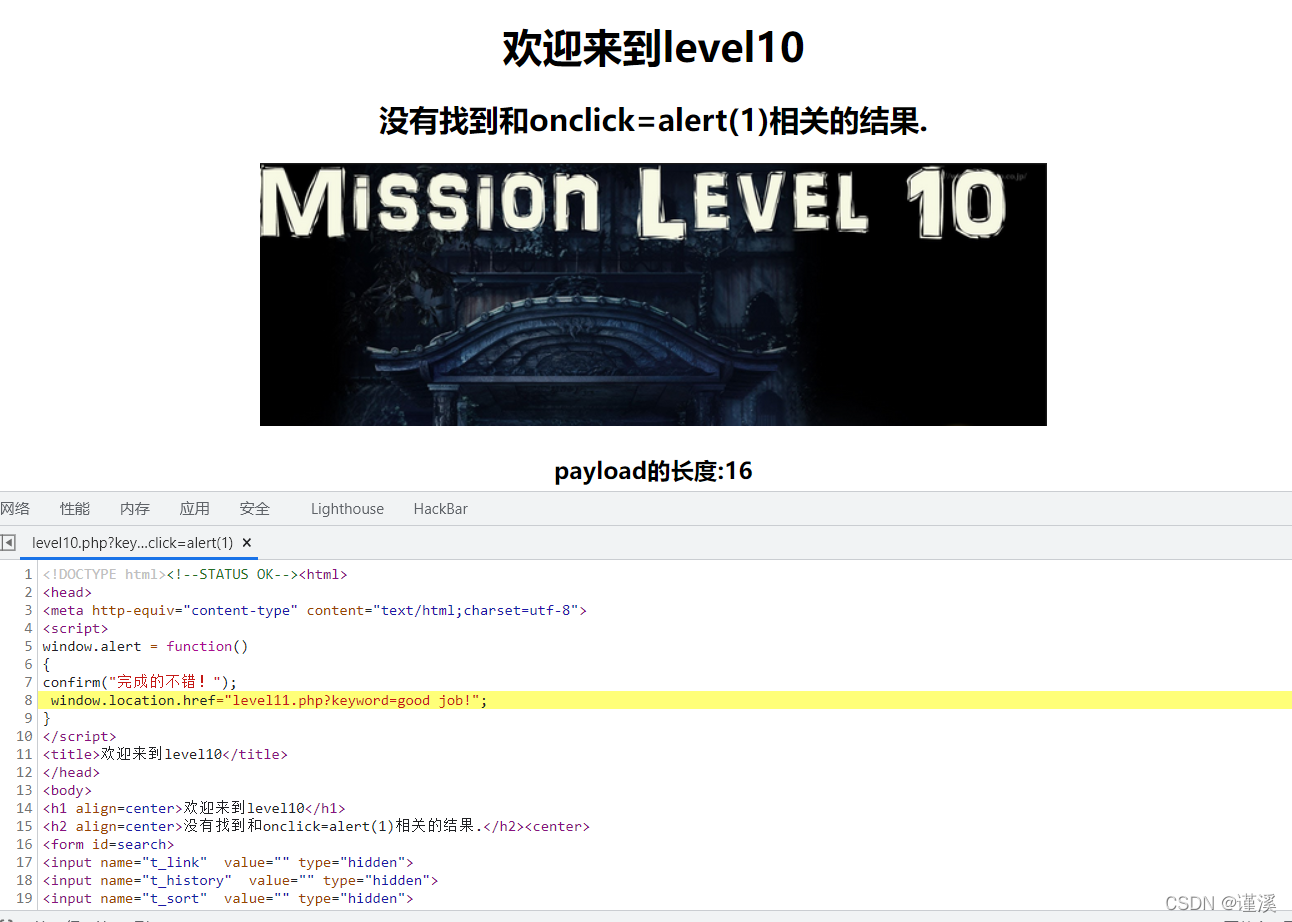Click the <form id=search> code line
The image size is (1292, 922).
click(x=108, y=845)
